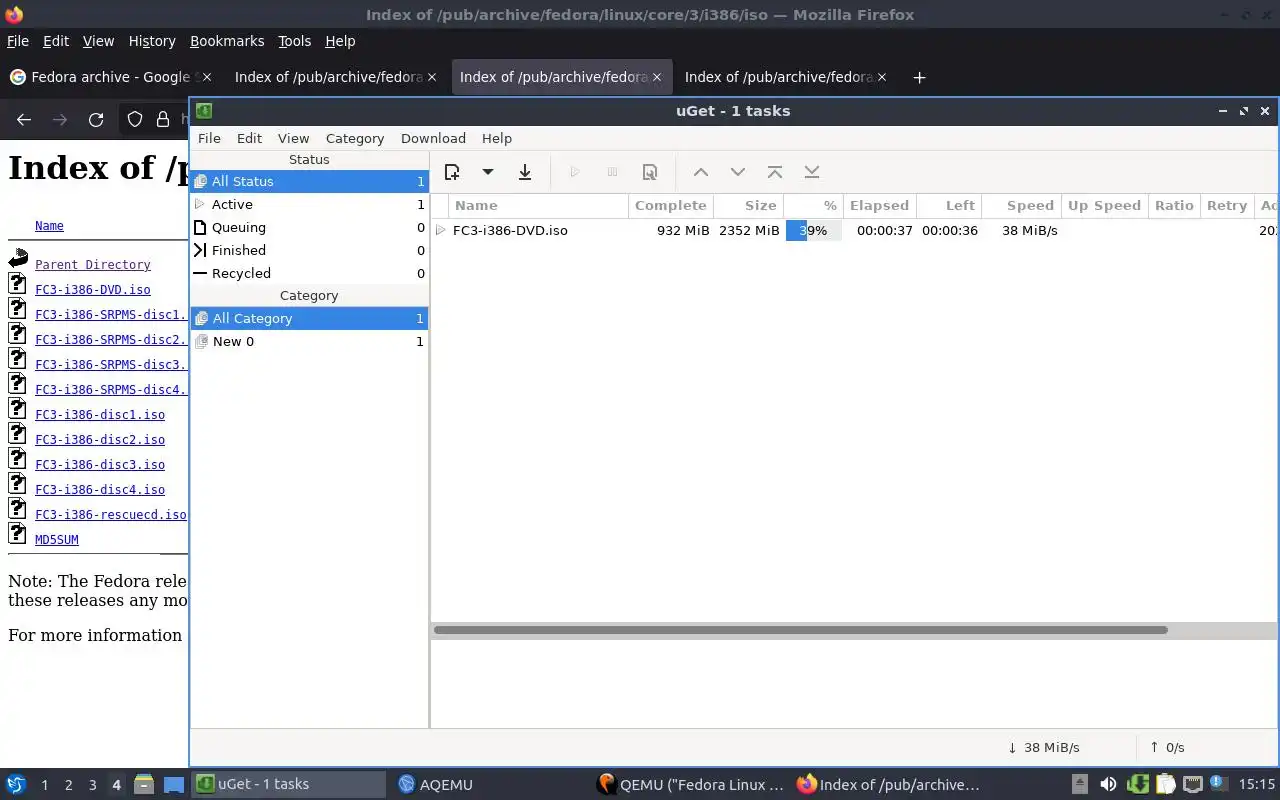
Task: Click the New Download toolbar icon in uGet
Action: pos(452,172)
